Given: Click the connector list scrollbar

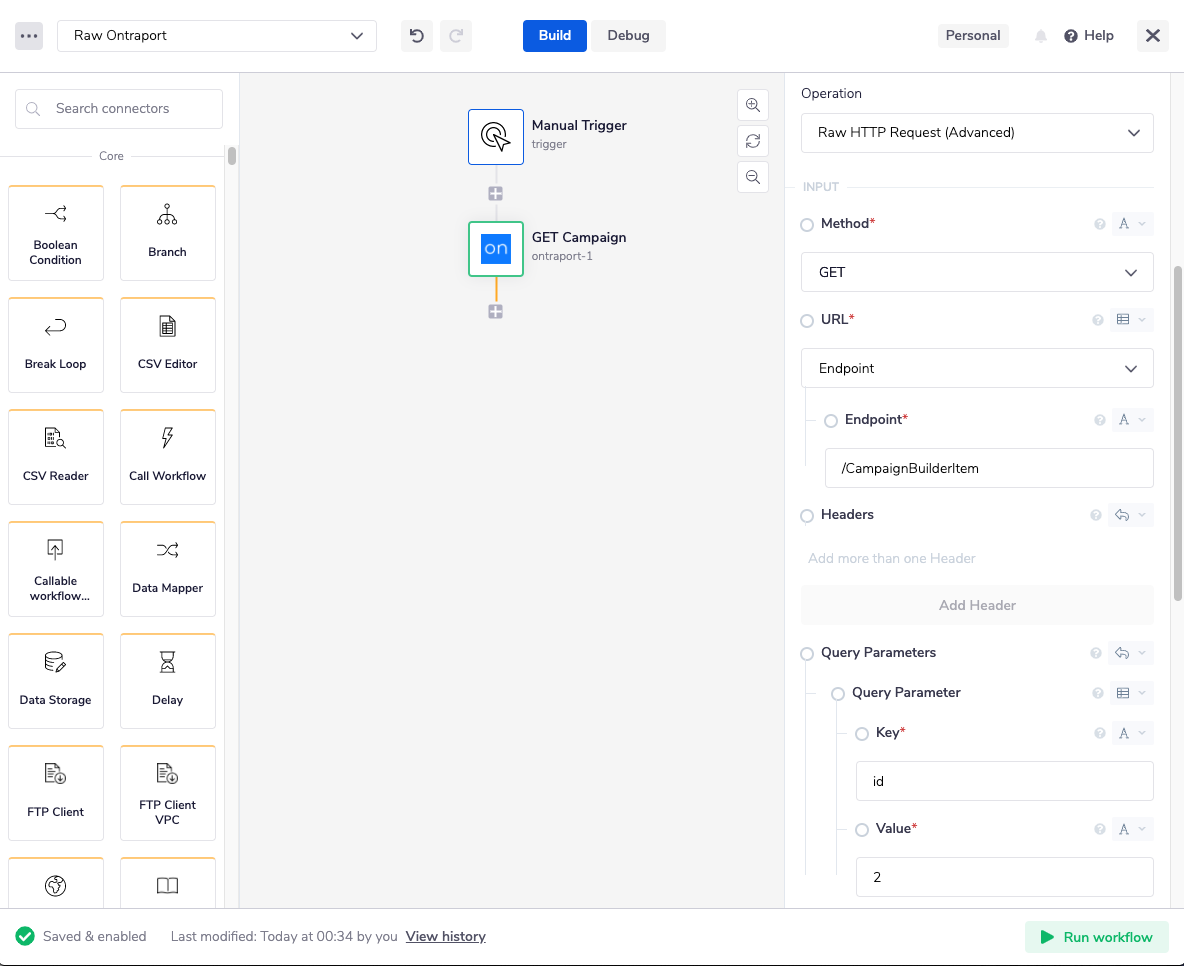Looking at the screenshot, I should click(232, 157).
